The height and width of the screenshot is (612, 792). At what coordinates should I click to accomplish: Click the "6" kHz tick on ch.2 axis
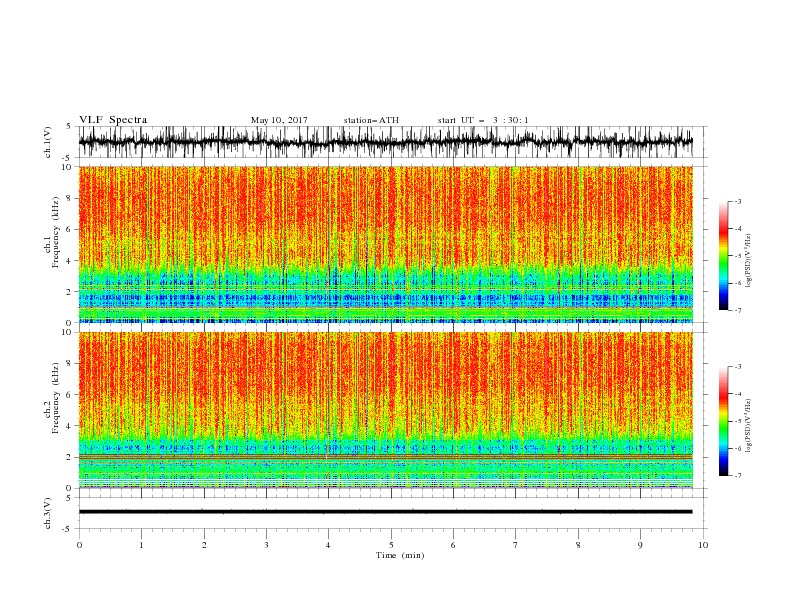click(x=70, y=395)
